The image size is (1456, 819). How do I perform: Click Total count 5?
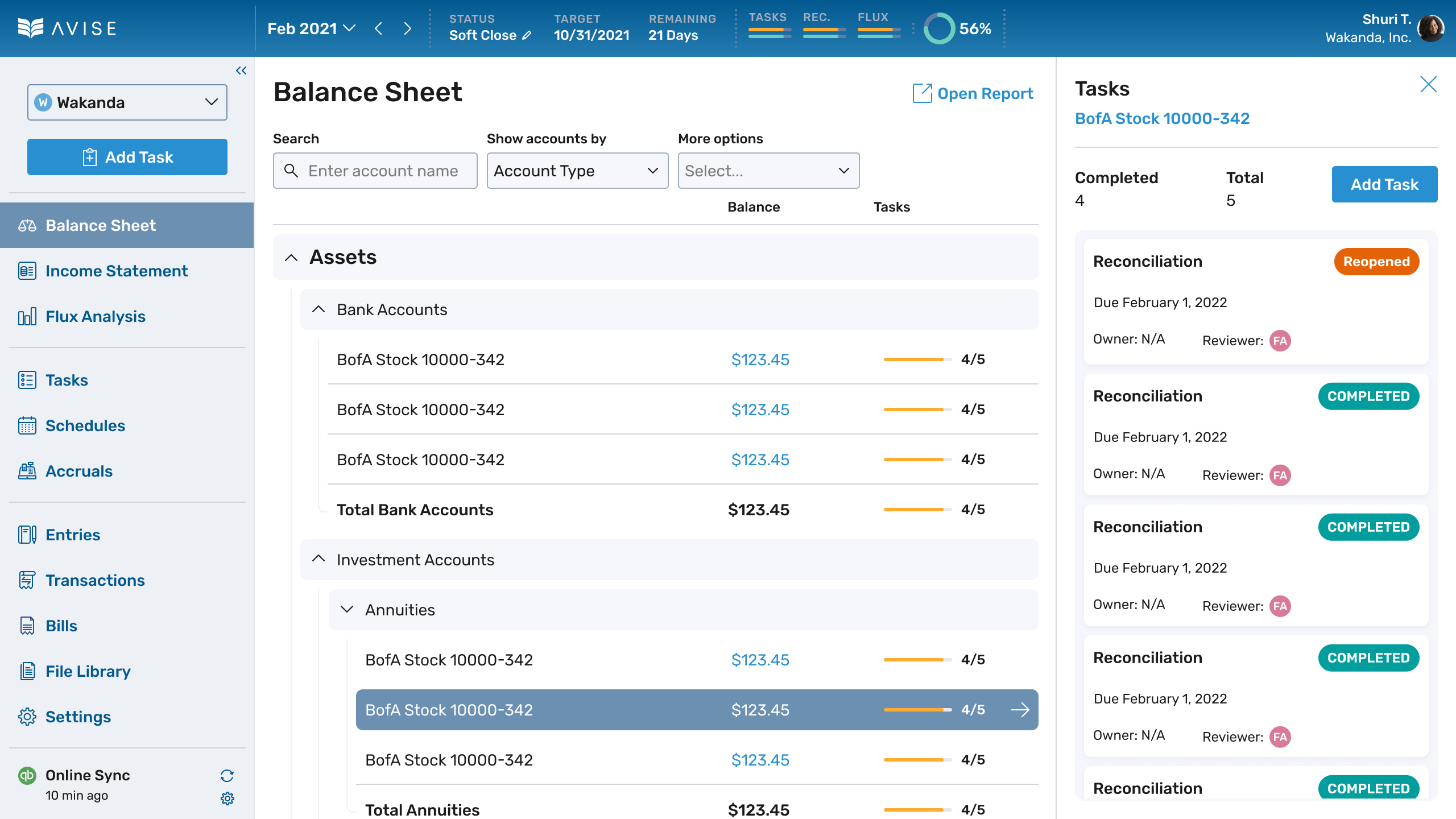pyautogui.click(x=1231, y=200)
